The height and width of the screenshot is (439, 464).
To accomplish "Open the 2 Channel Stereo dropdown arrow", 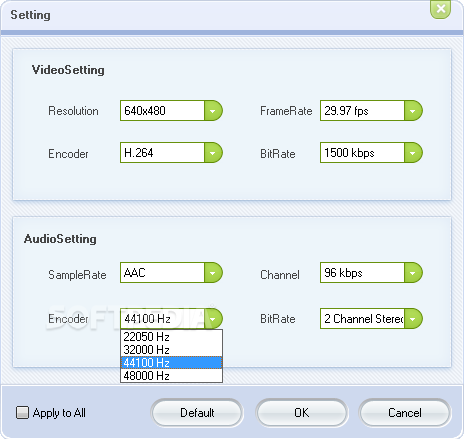I will click(x=413, y=319).
